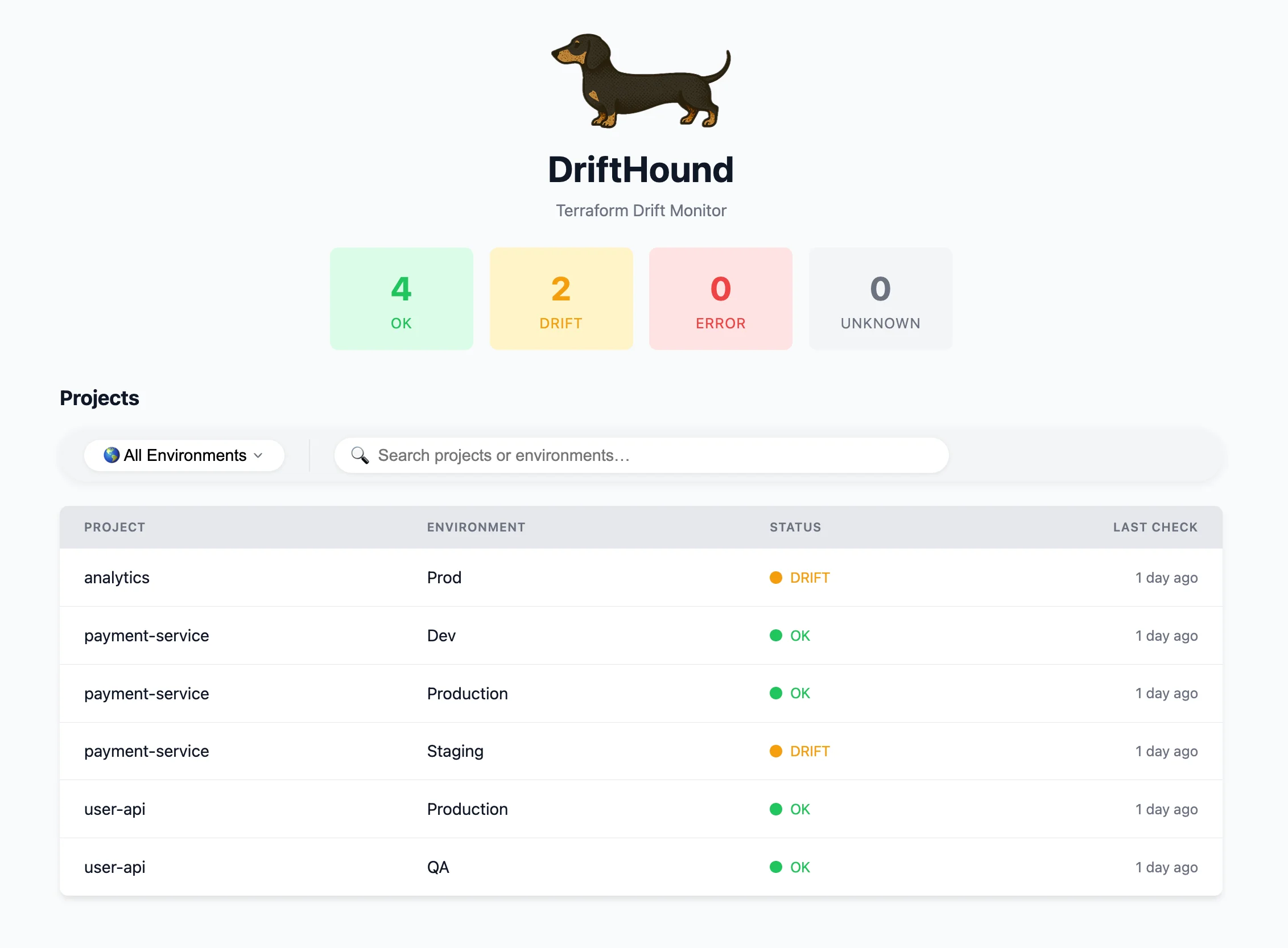Open the All Environments dropdown
Screen dimensions: 1288x948
coord(184,455)
